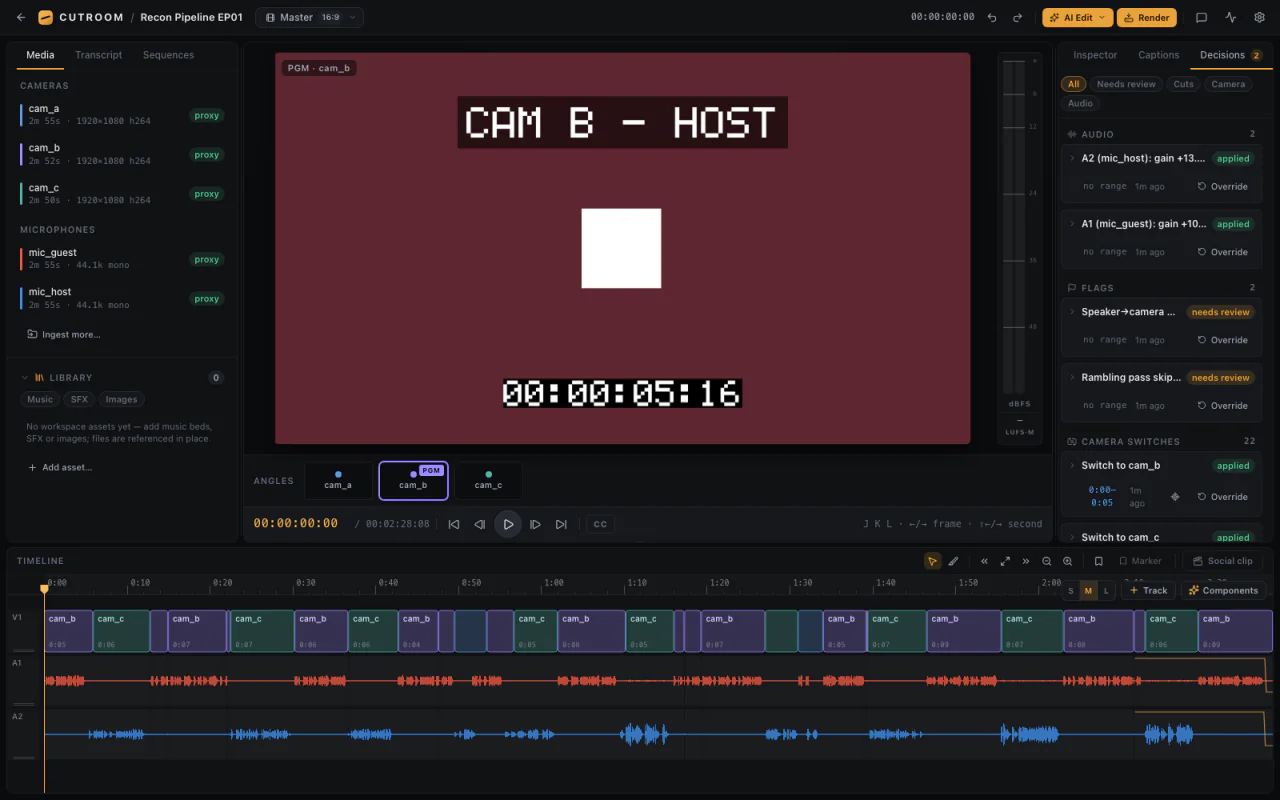Set track height to S
This screenshot has width=1280, height=800.
point(1071,591)
